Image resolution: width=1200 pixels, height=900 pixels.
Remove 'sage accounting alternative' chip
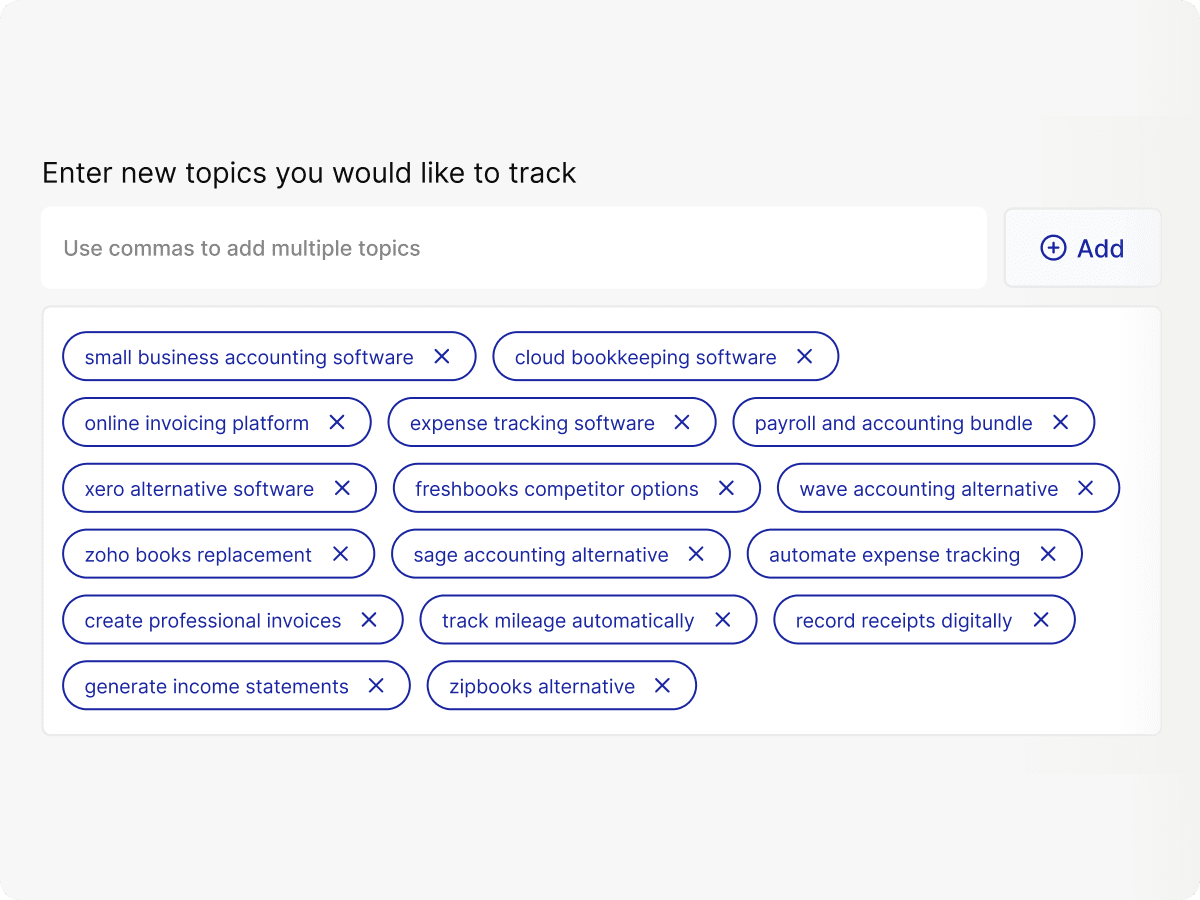pos(697,555)
